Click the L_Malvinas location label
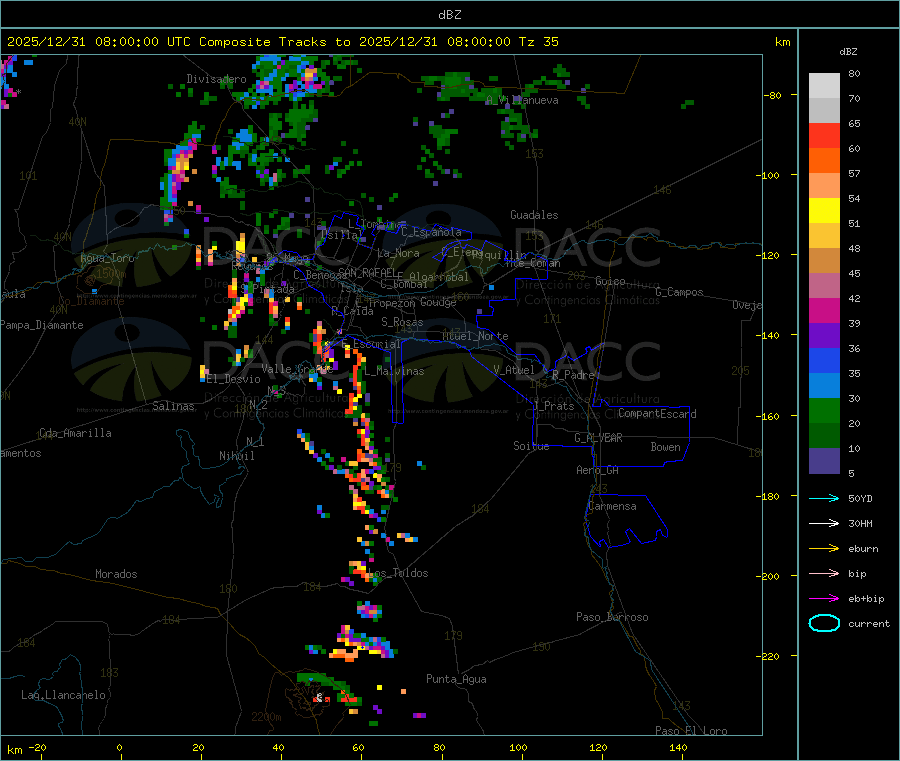 click(x=394, y=371)
